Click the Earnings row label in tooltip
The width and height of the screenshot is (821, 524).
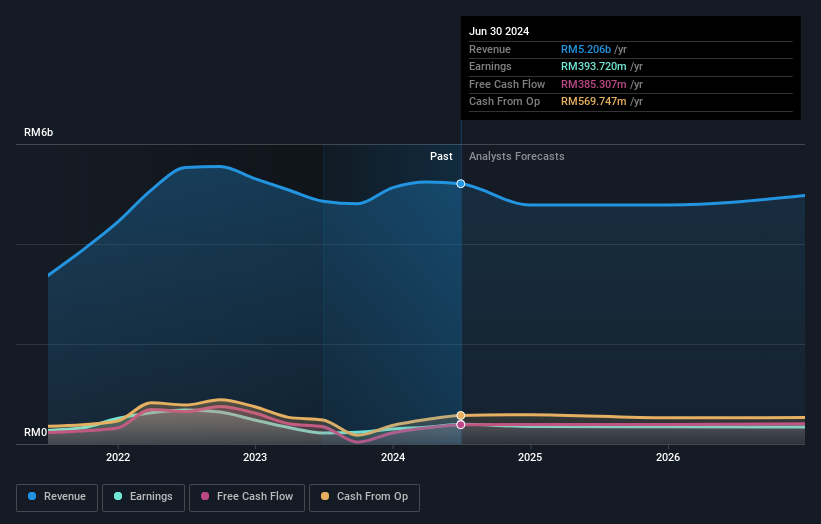[x=490, y=66]
